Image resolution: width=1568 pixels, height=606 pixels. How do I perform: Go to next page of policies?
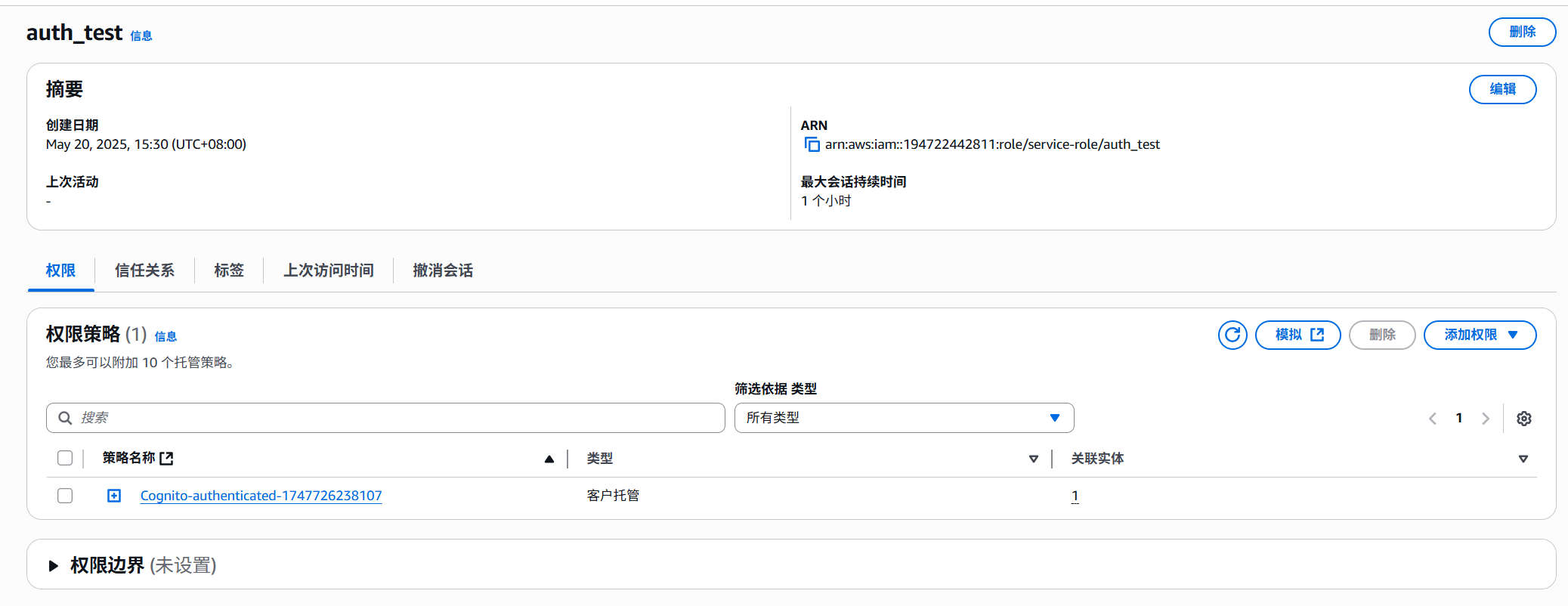(1485, 419)
